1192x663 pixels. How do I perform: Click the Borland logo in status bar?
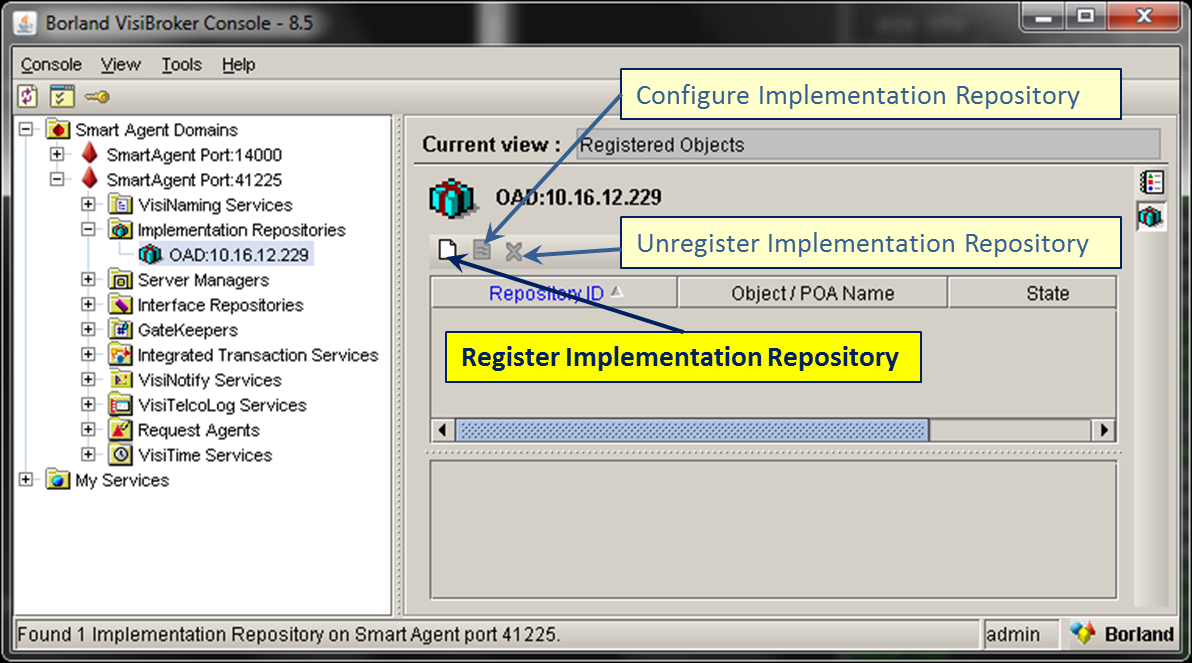[x=1122, y=633]
